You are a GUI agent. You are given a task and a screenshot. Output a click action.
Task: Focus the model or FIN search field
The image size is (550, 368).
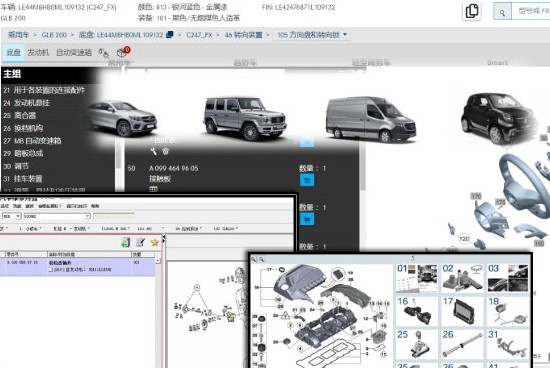coord(531,11)
